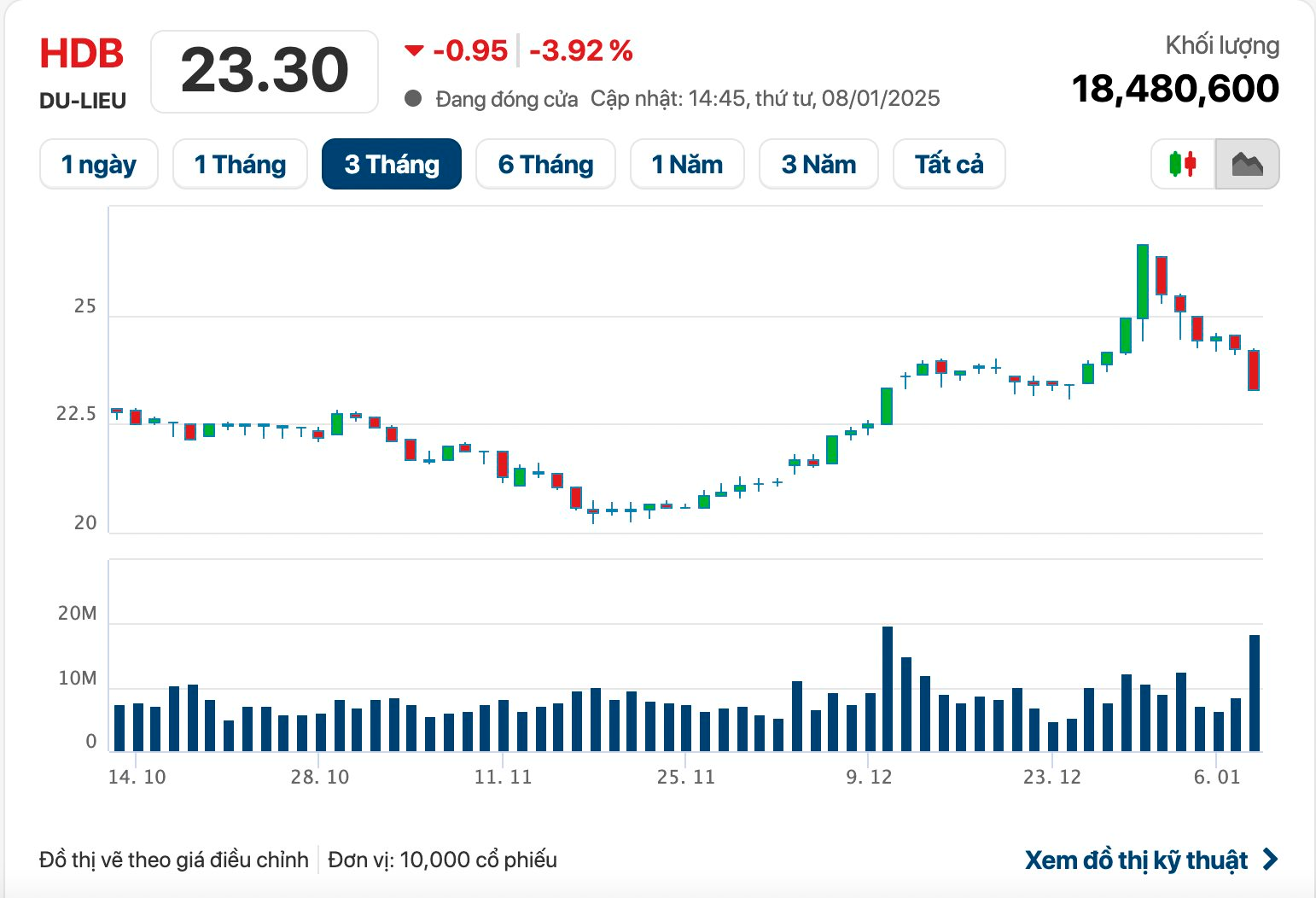Click the 25. 11 date axis label

(686, 777)
